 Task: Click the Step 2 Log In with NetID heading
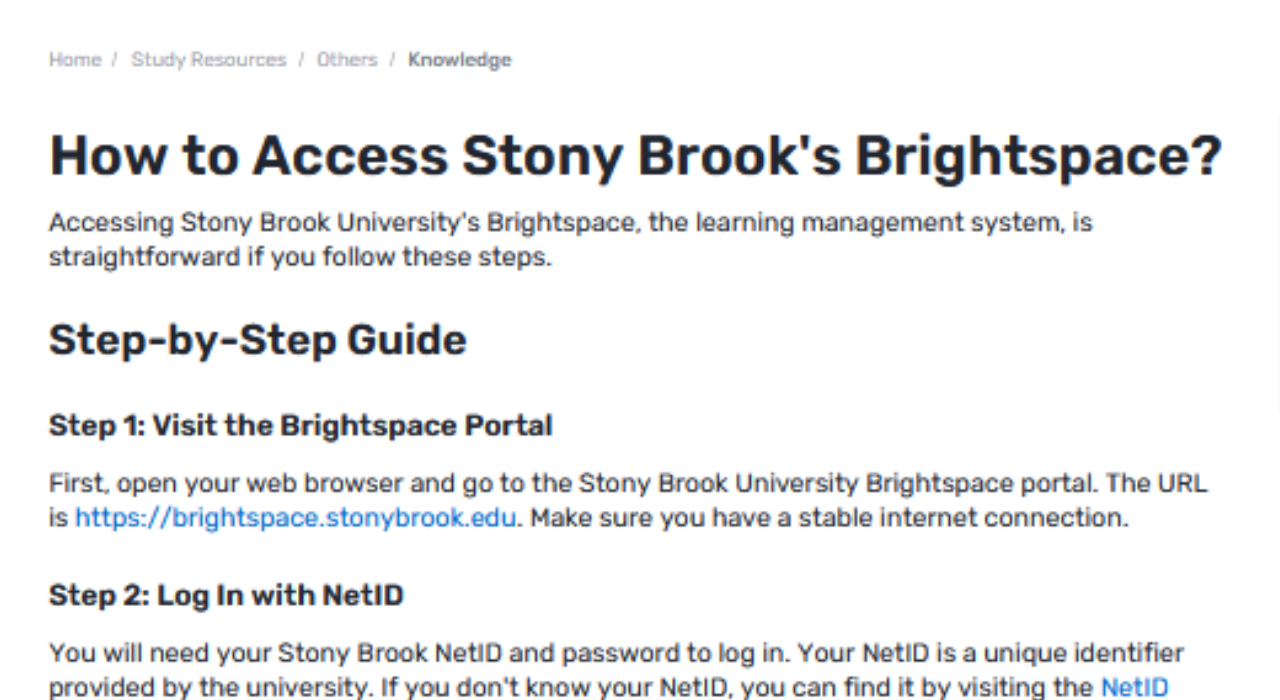click(x=226, y=594)
